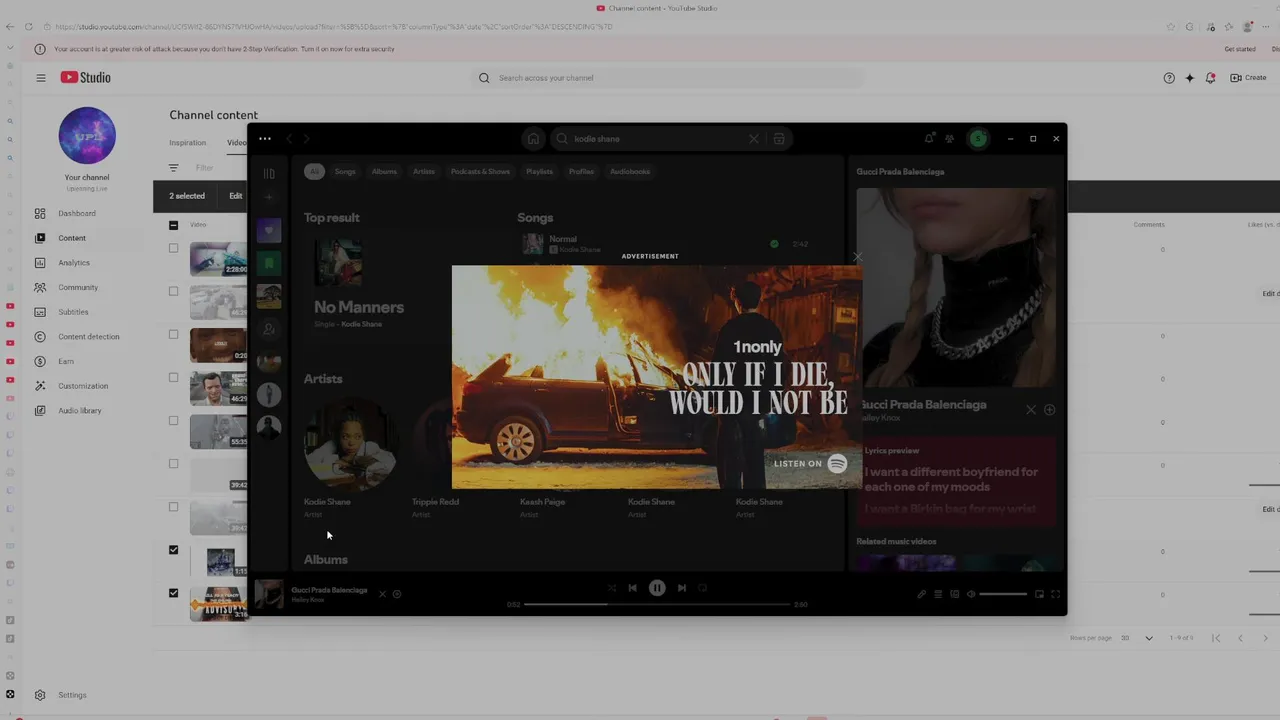Select the Artists filter chip
Viewport: 1280px width, 720px height.
(x=424, y=172)
